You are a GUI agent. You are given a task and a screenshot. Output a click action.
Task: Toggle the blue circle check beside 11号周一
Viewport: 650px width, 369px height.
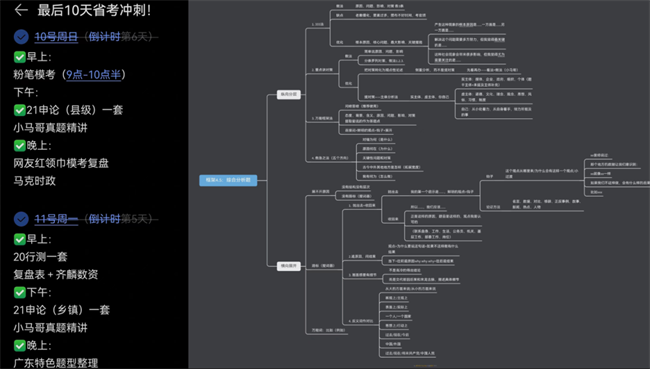pos(21,219)
